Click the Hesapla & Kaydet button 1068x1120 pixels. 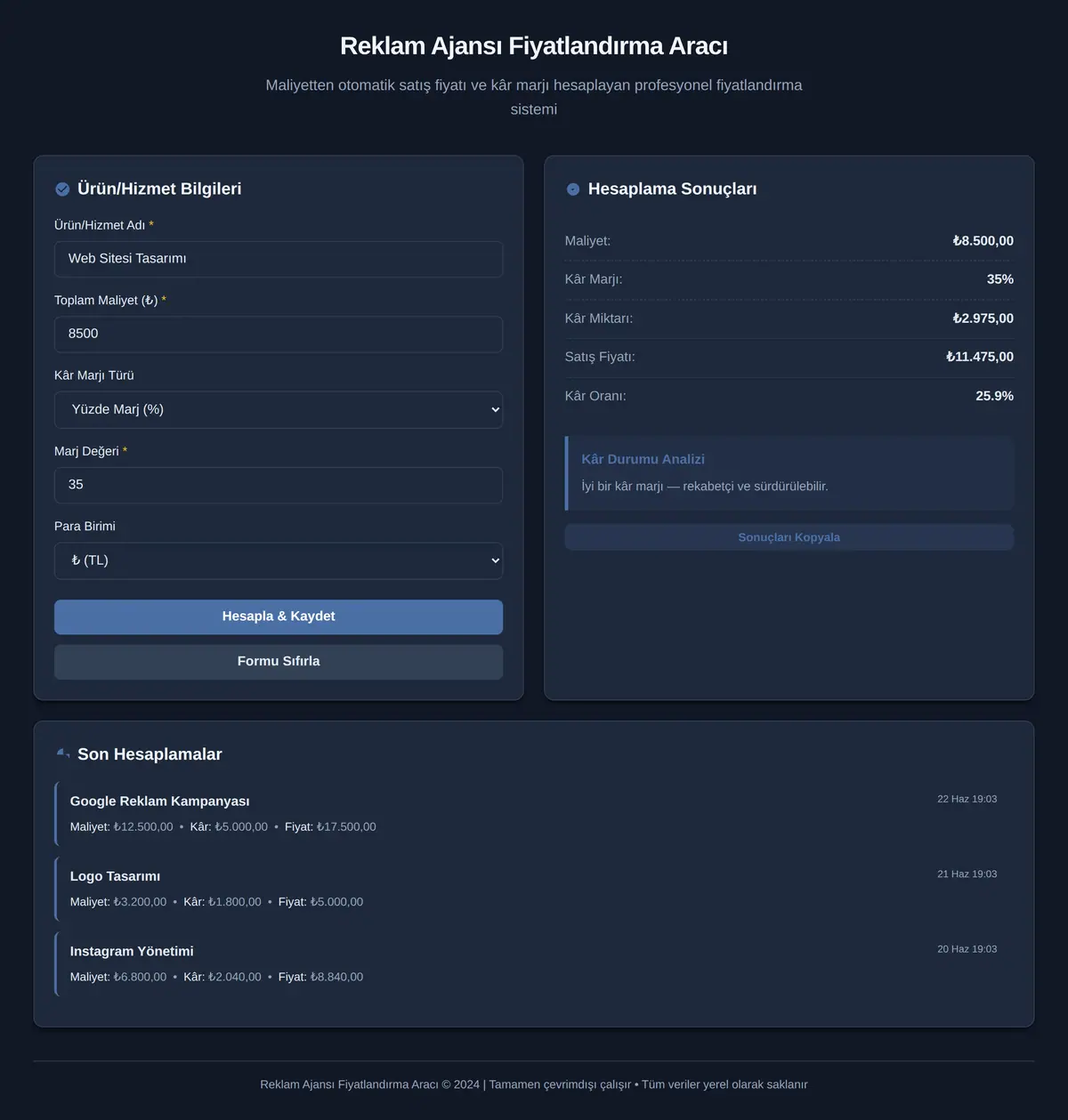coord(279,616)
